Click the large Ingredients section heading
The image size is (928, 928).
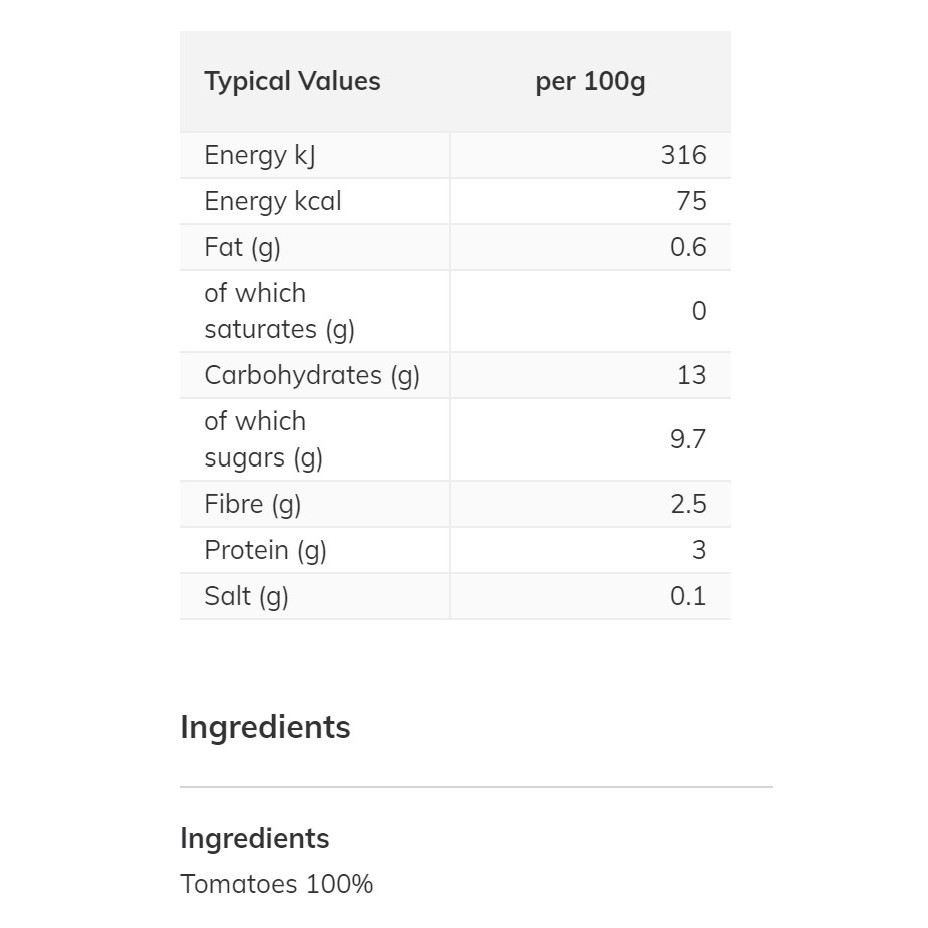265,727
